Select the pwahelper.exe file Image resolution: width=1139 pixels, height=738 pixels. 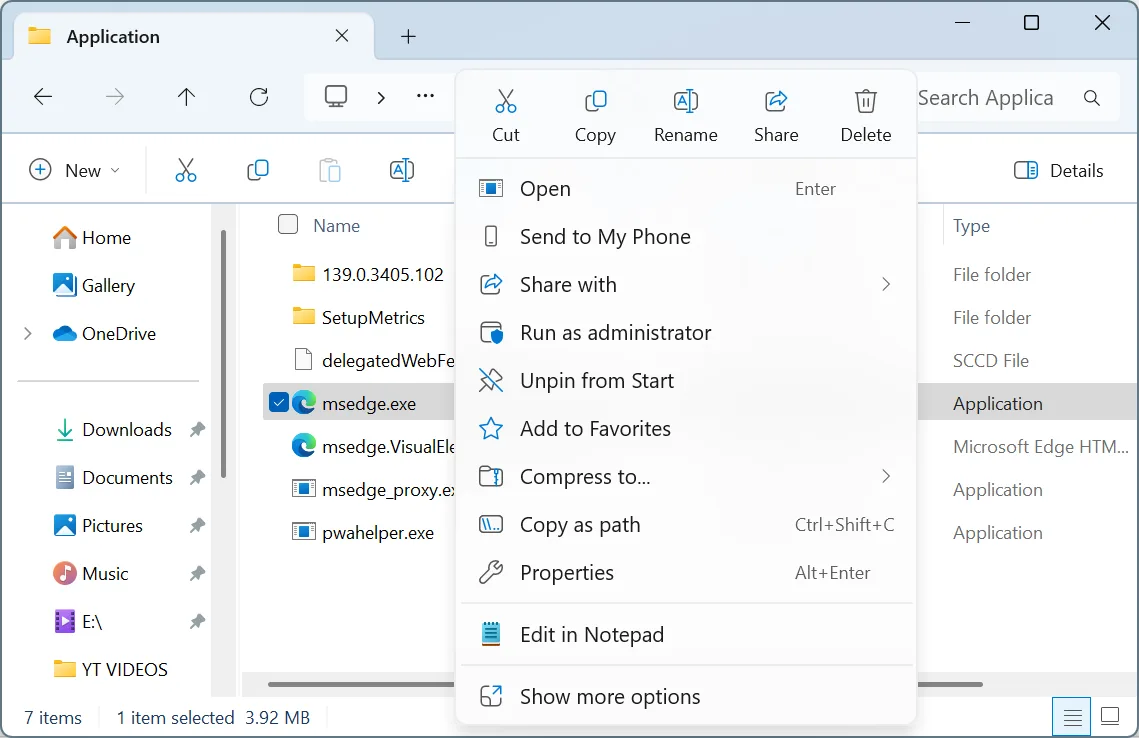click(x=362, y=532)
